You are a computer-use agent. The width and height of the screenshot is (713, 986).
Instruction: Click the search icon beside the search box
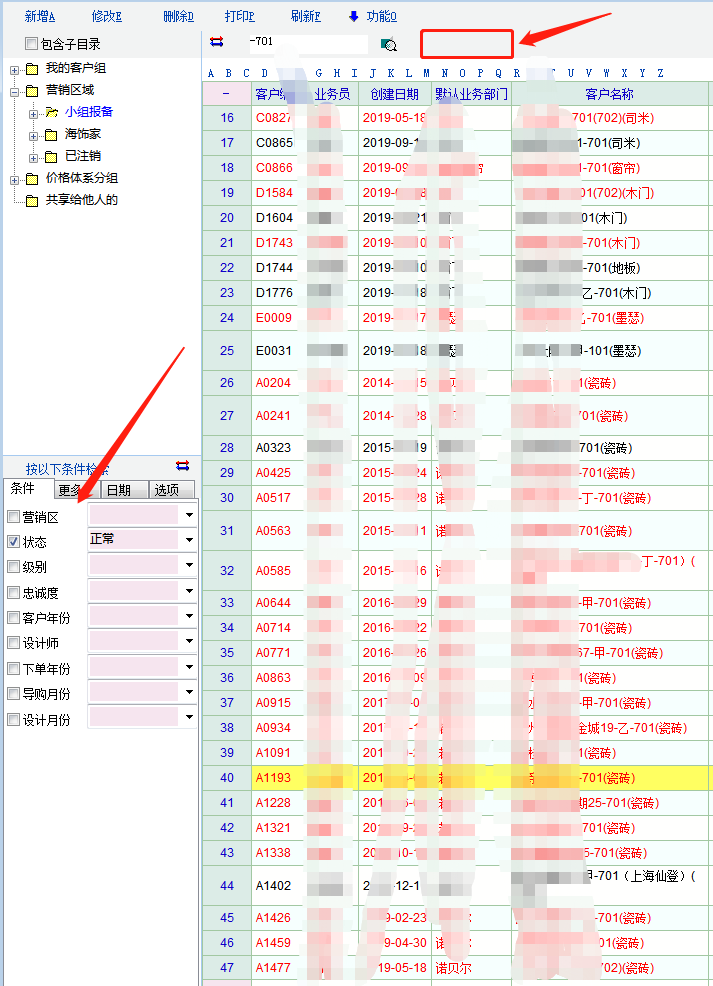[388, 44]
